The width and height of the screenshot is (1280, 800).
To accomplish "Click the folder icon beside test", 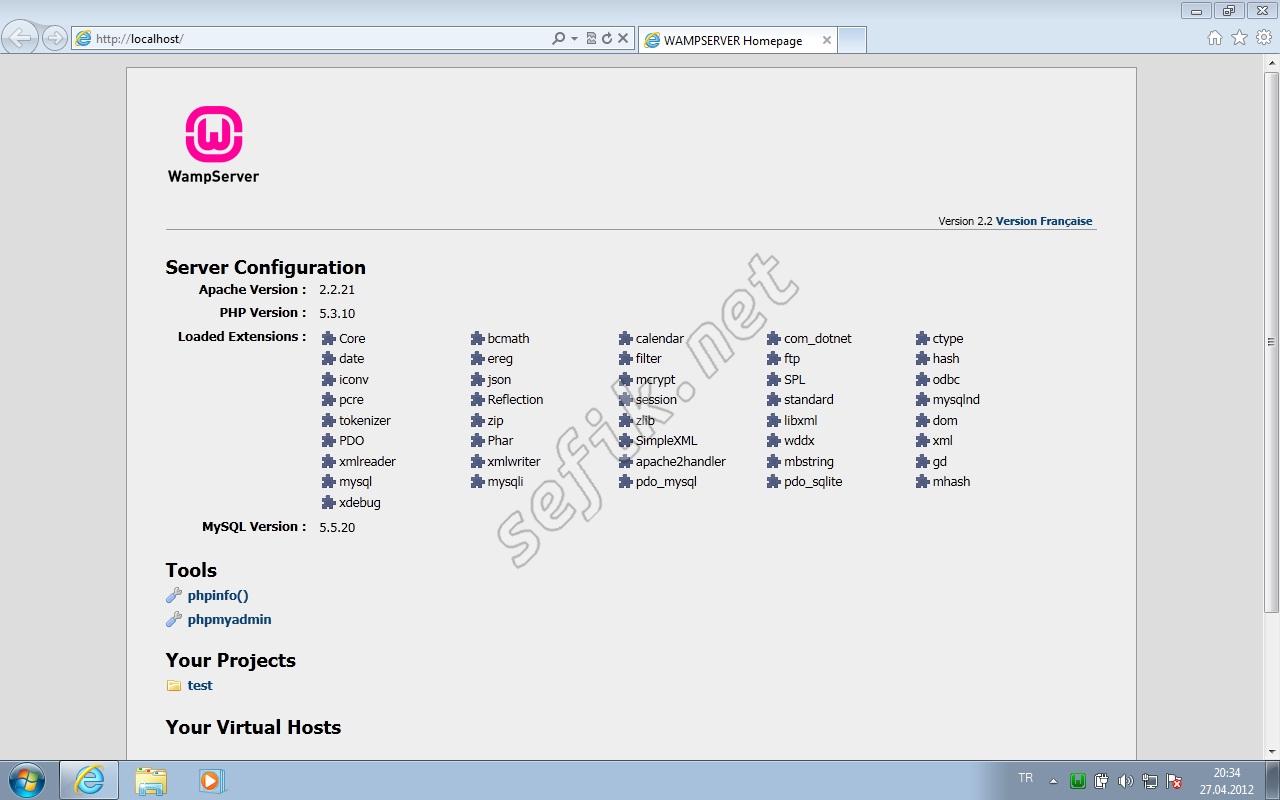I will 174,685.
